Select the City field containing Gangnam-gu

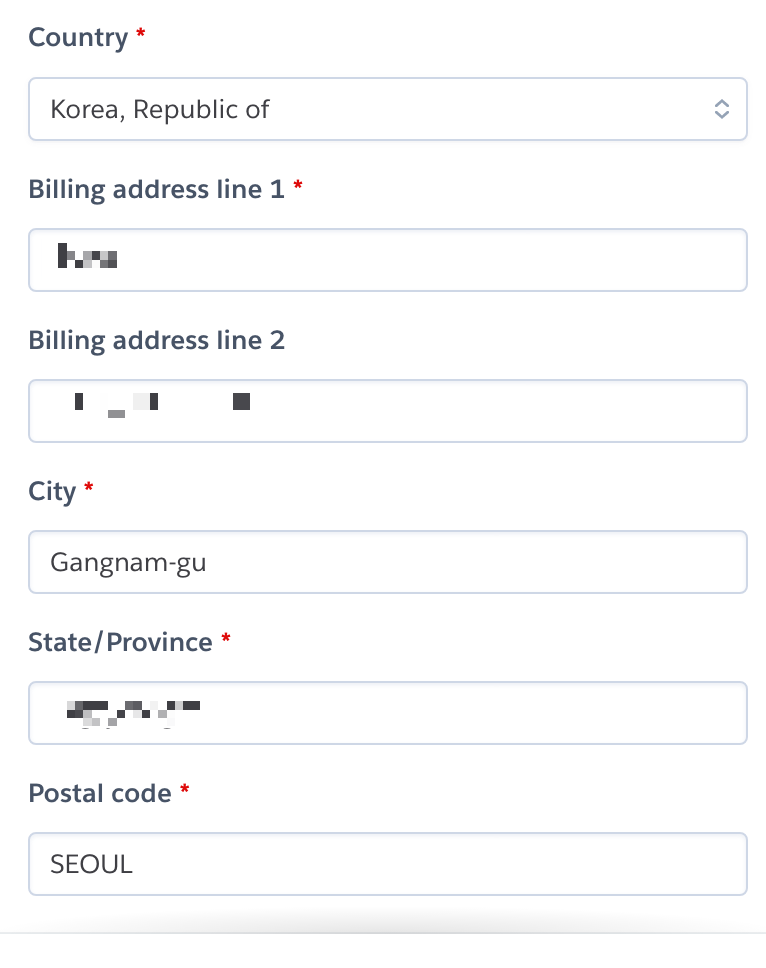(388, 562)
